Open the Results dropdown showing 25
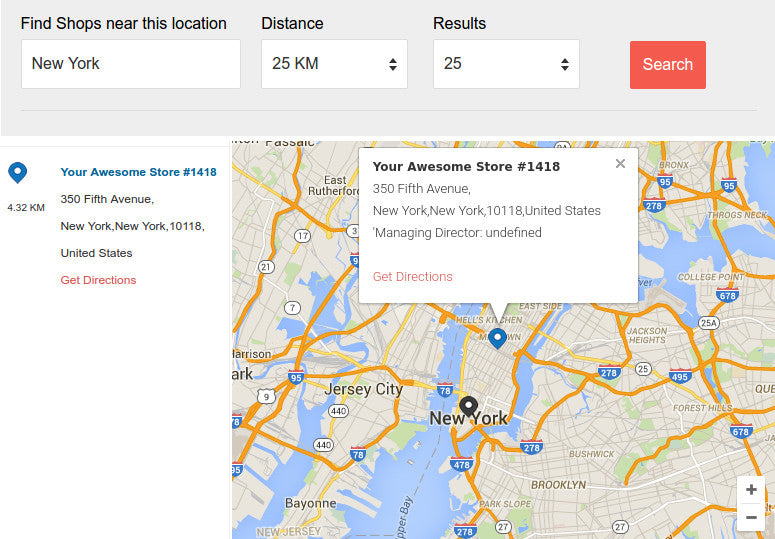Viewport: 775px width, 539px height. tap(506, 64)
